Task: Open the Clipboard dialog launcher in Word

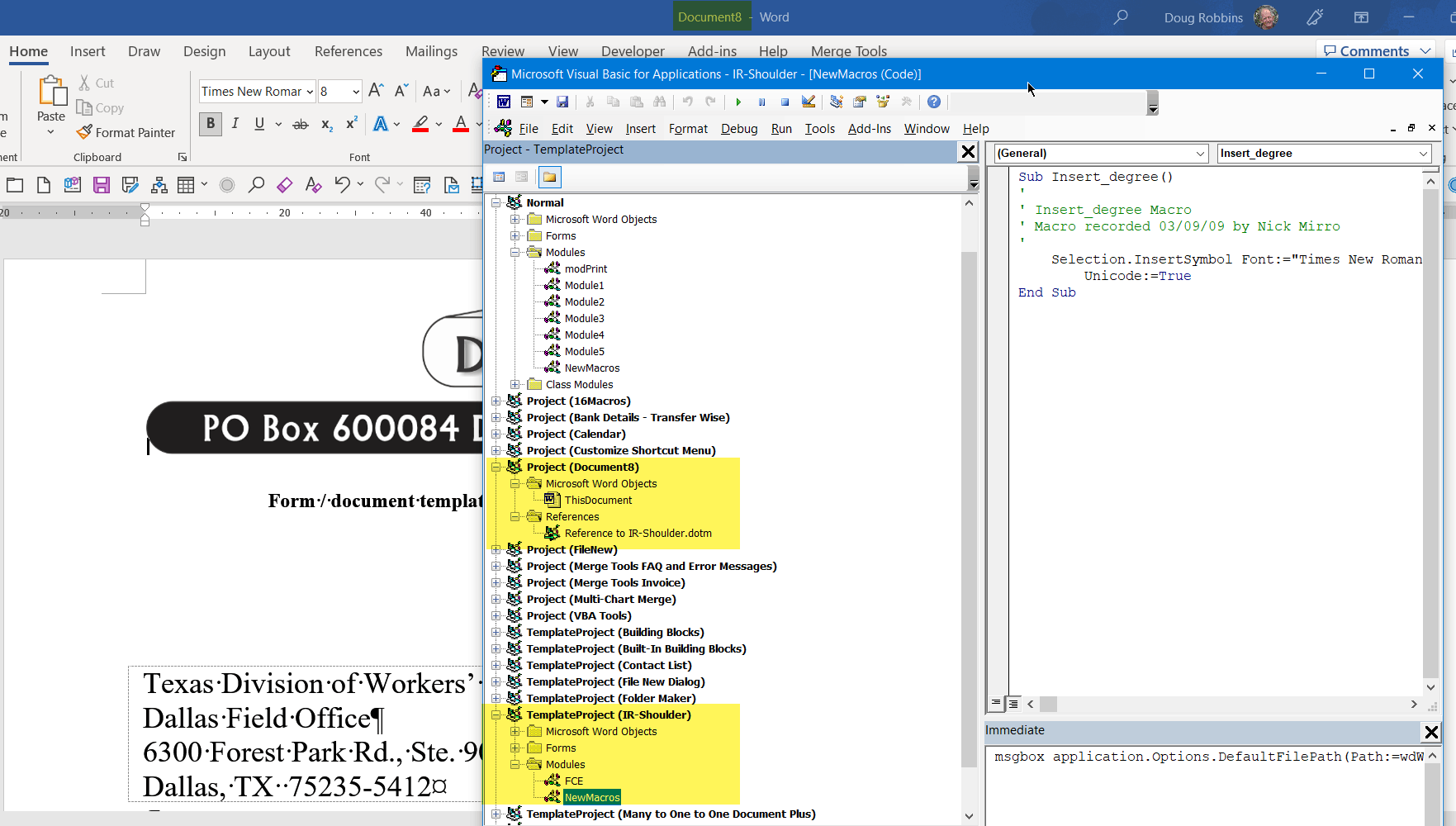Action: 183,157
